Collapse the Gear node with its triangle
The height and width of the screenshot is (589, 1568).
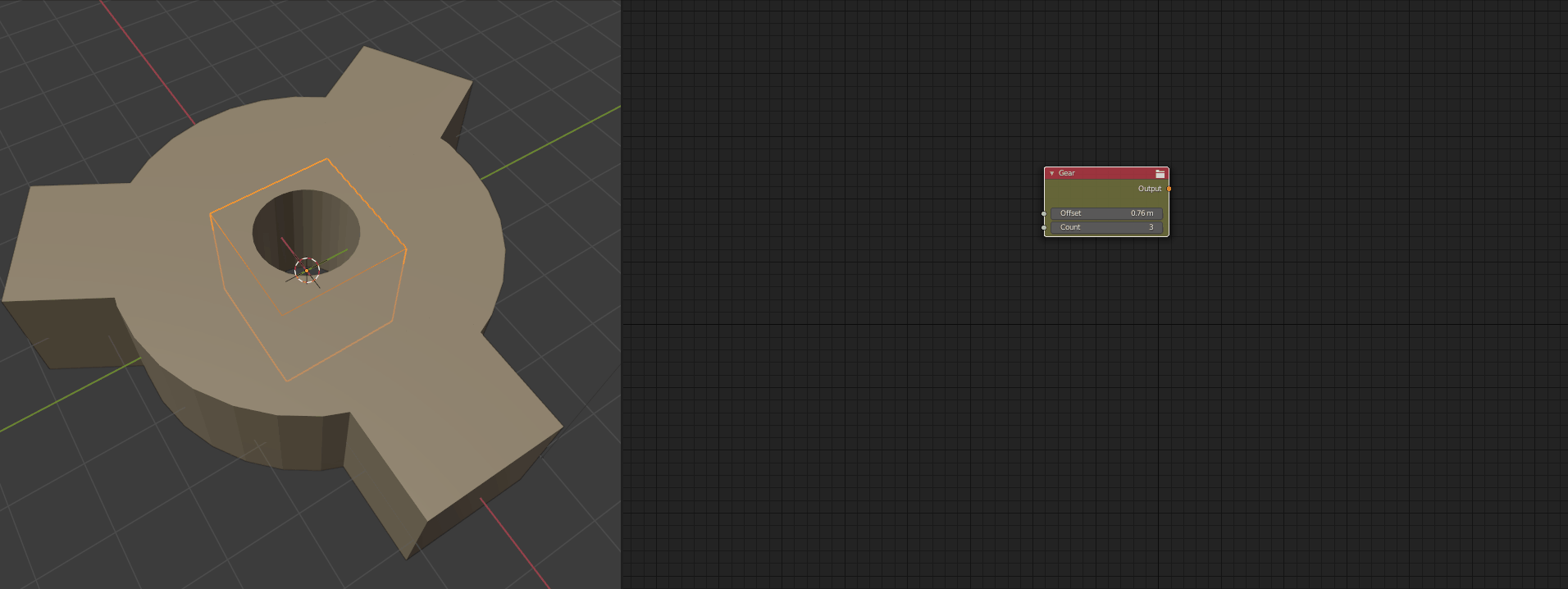pyautogui.click(x=1052, y=173)
